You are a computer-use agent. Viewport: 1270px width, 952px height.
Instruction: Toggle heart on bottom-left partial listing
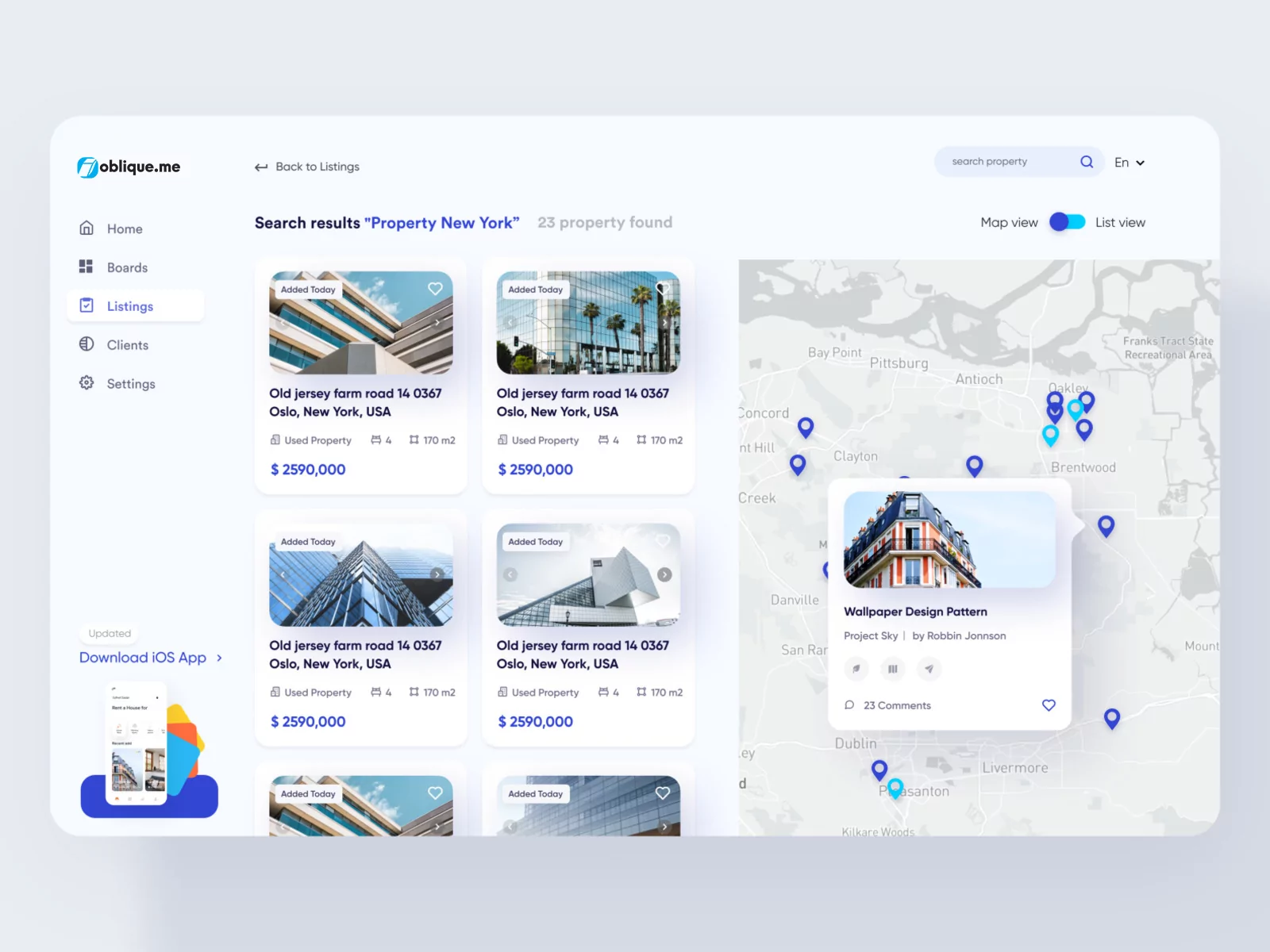click(x=435, y=793)
